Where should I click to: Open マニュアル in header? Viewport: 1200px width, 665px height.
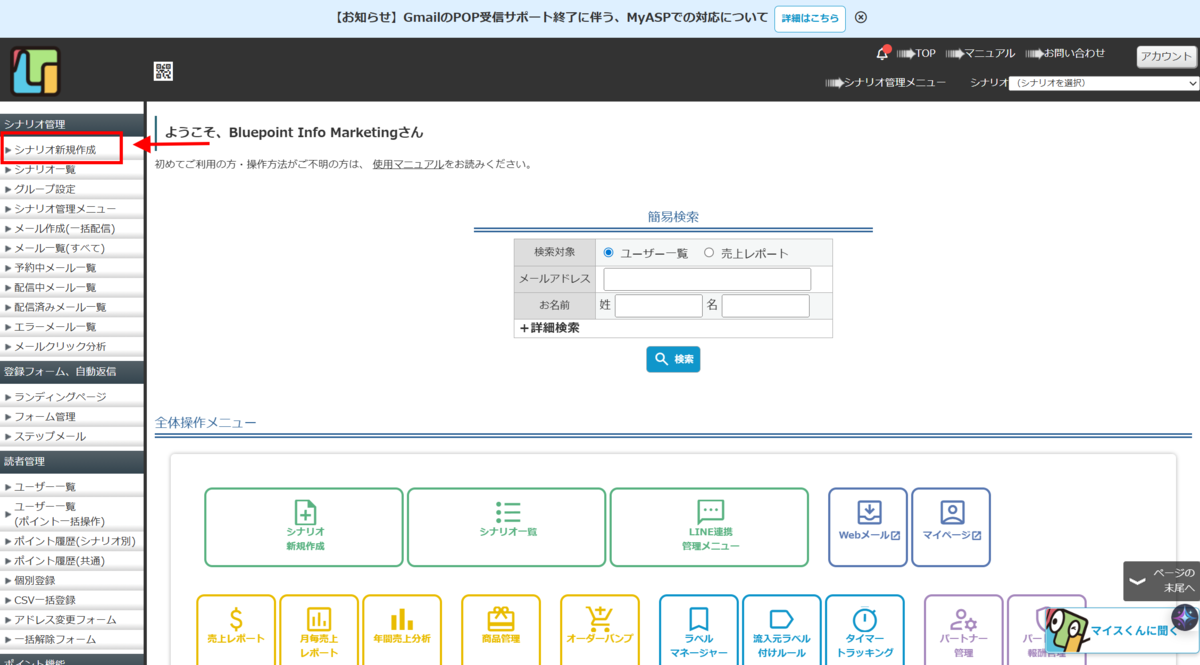pos(980,53)
